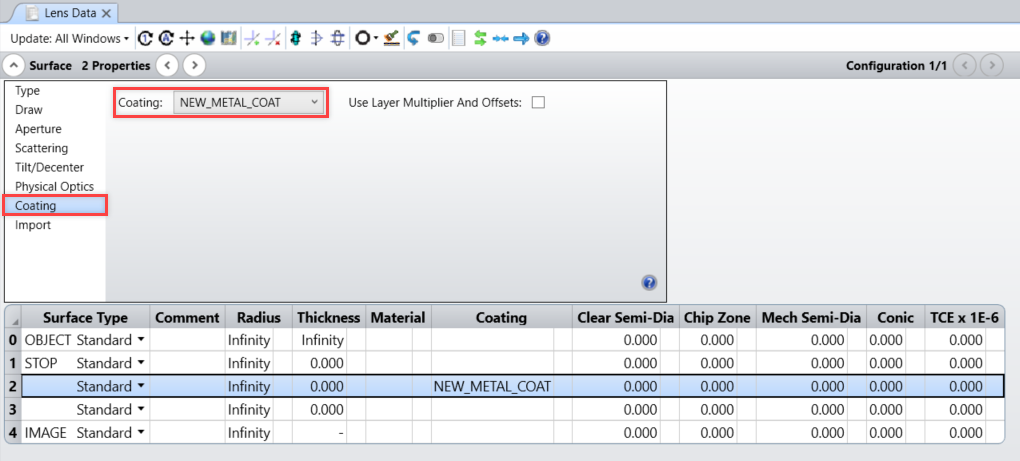The width and height of the screenshot is (1020, 461).
Task: Go to previous surface properties
Action: (167, 66)
